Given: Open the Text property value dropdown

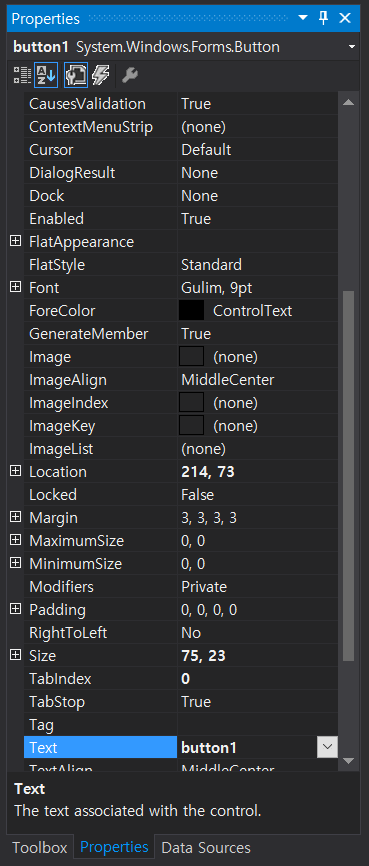Looking at the screenshot, I should pos(327,747).
